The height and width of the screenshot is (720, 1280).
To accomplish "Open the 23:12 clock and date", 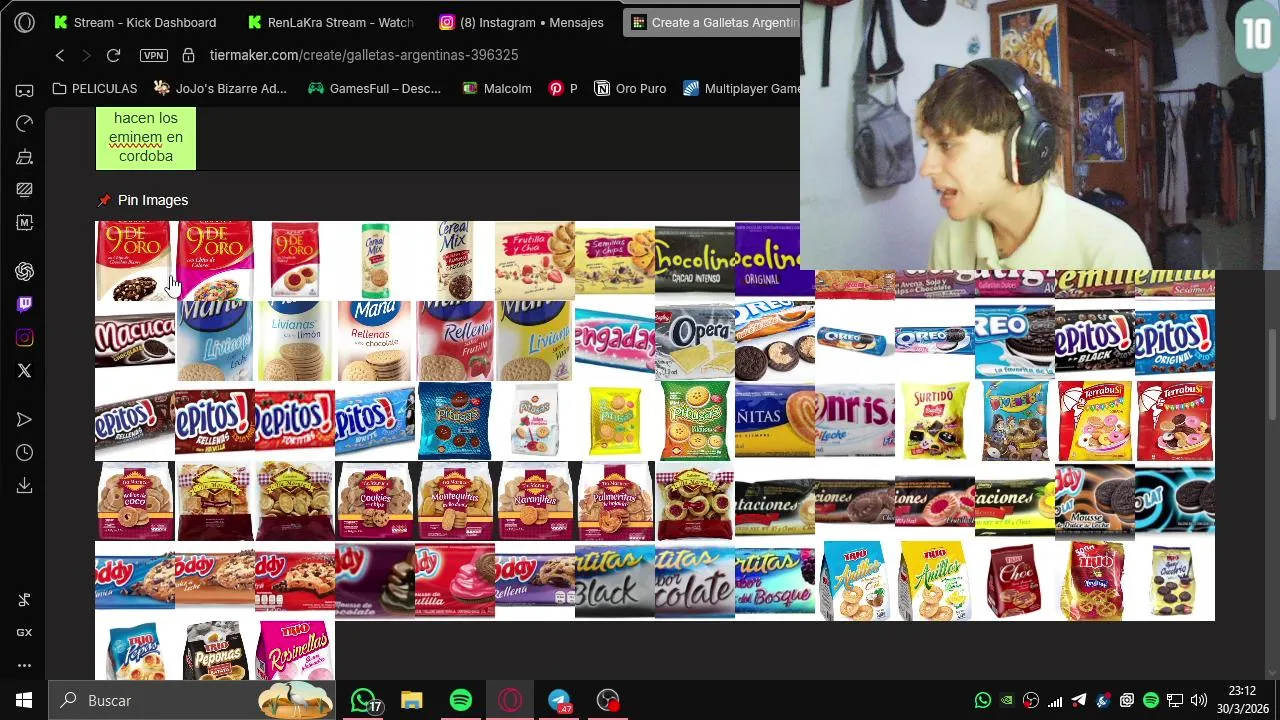I will pos(1242,700).
